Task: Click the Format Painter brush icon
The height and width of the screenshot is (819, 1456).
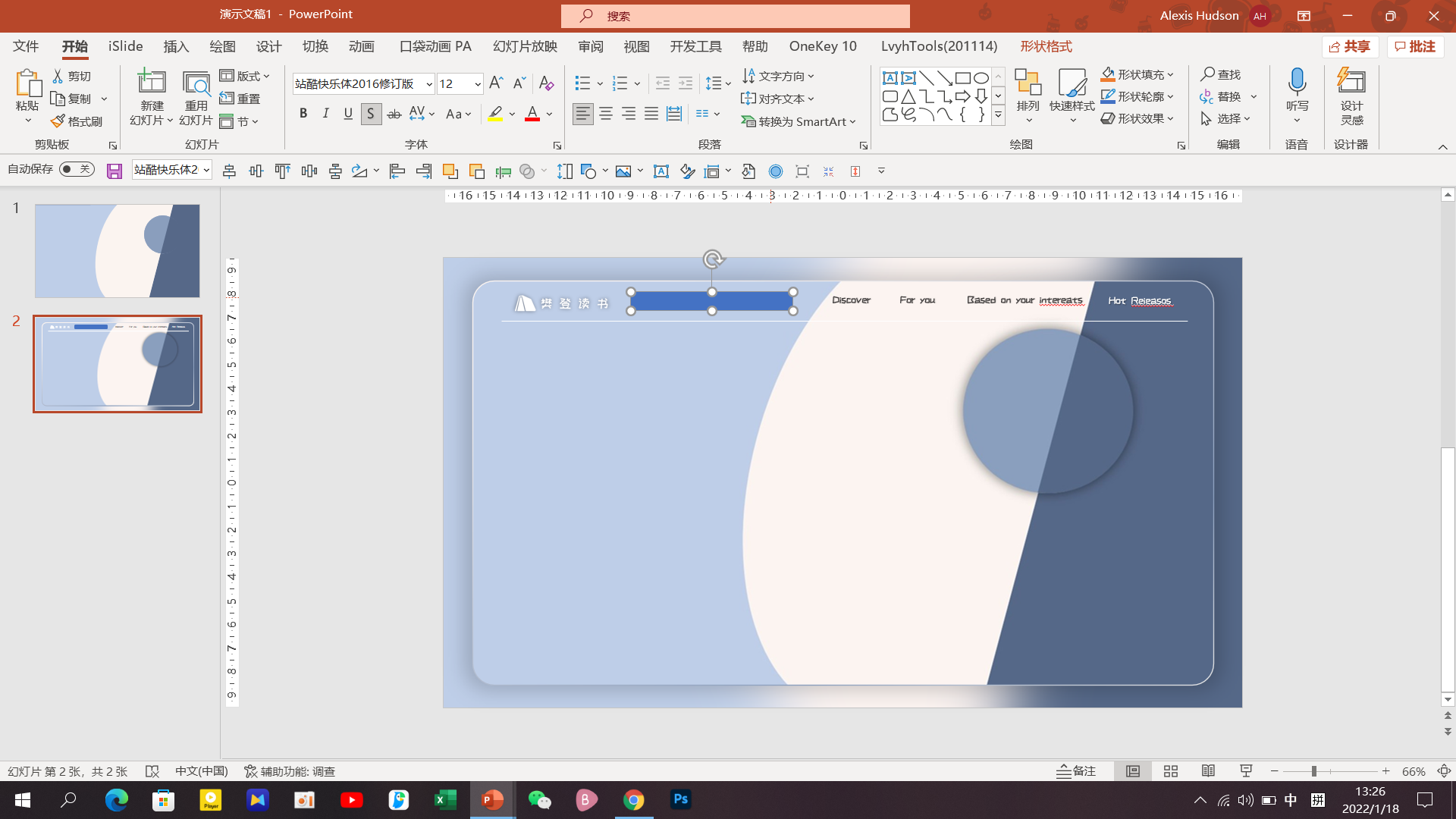Action: (58, 121)
